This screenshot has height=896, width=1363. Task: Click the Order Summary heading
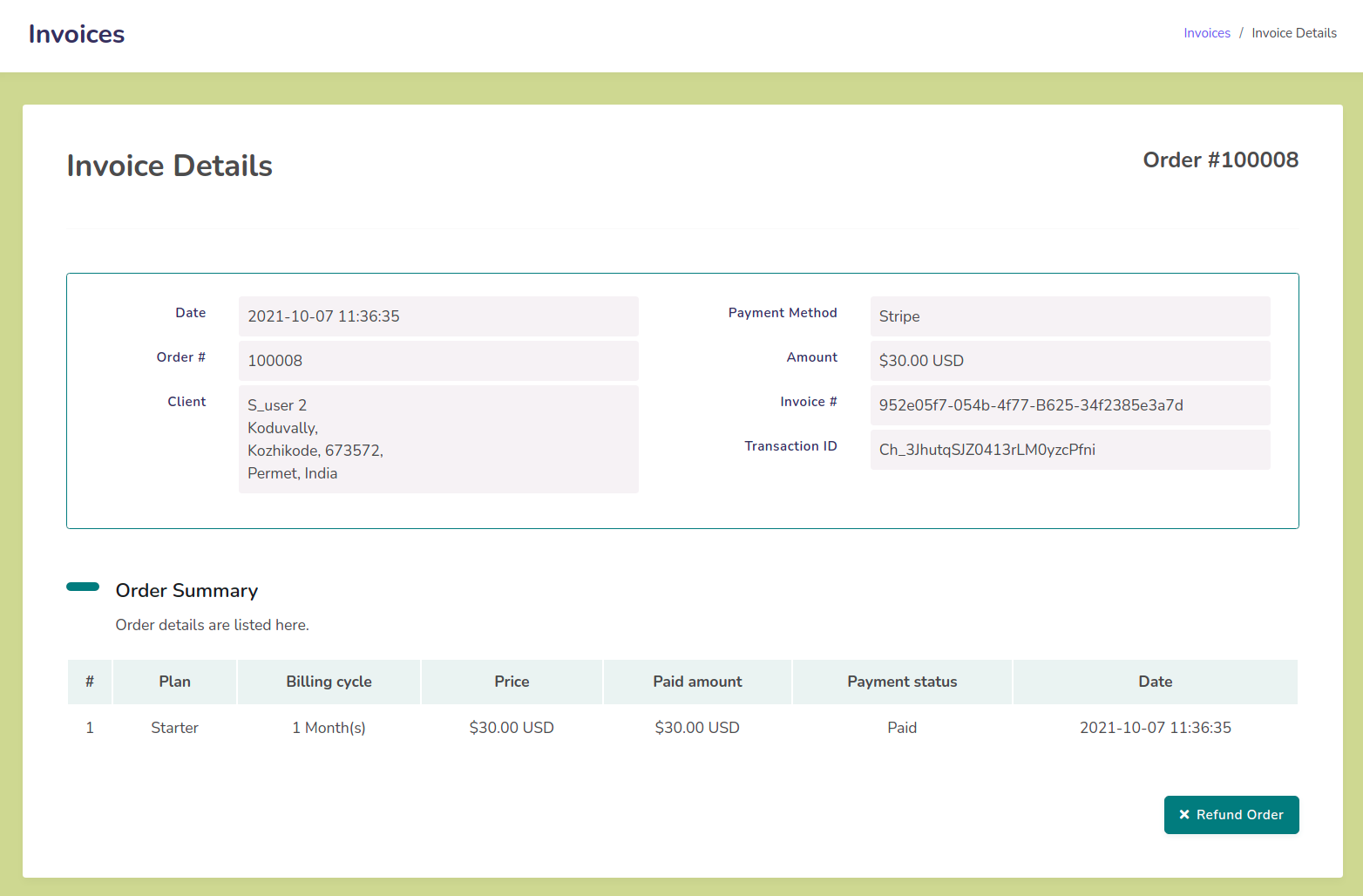click(x=186, y=591)
